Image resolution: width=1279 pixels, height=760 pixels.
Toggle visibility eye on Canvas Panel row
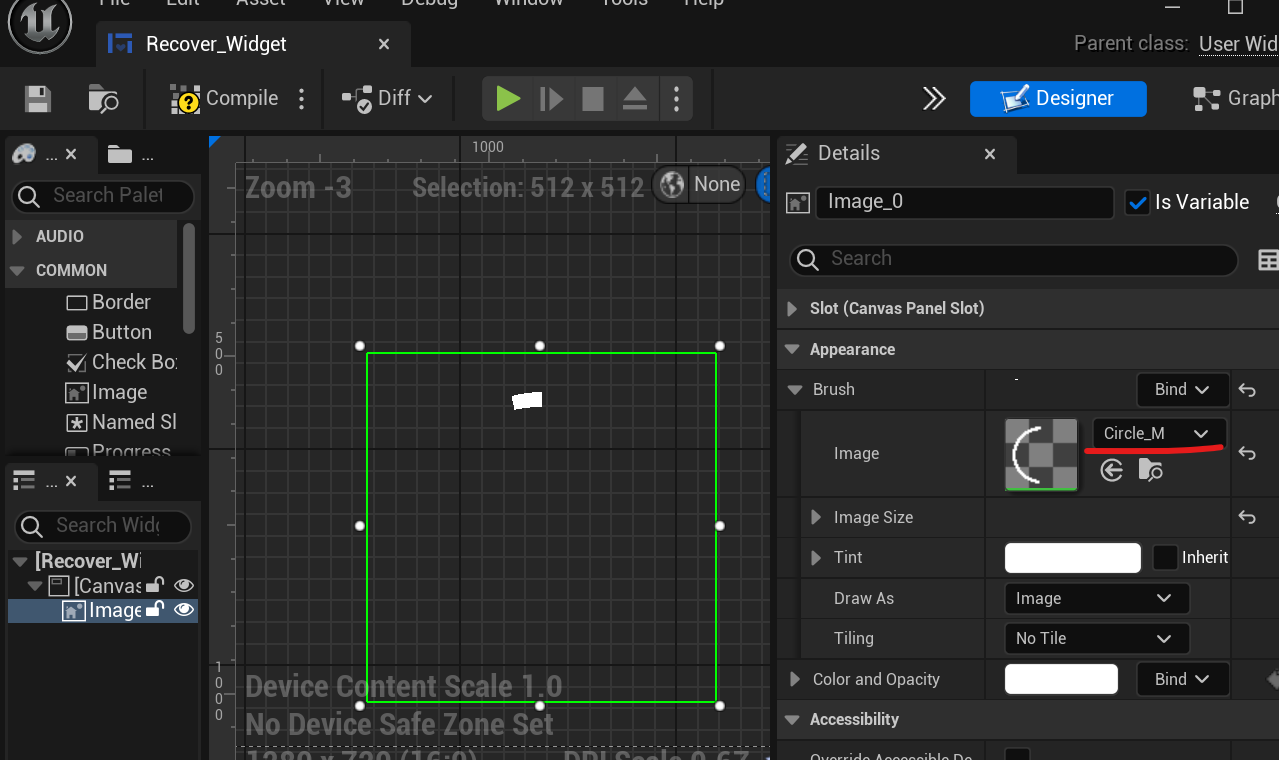[184, 585]
